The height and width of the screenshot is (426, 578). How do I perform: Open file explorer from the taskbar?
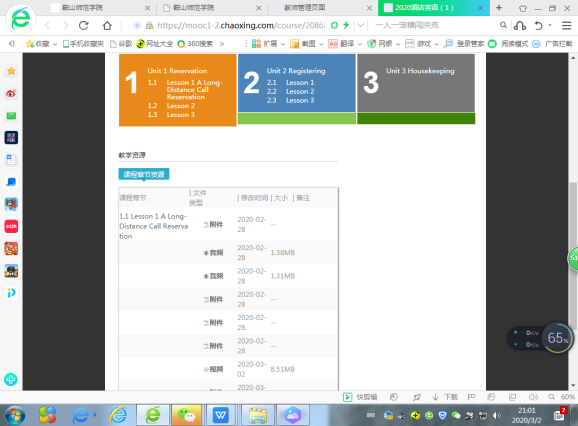[258, 415]
